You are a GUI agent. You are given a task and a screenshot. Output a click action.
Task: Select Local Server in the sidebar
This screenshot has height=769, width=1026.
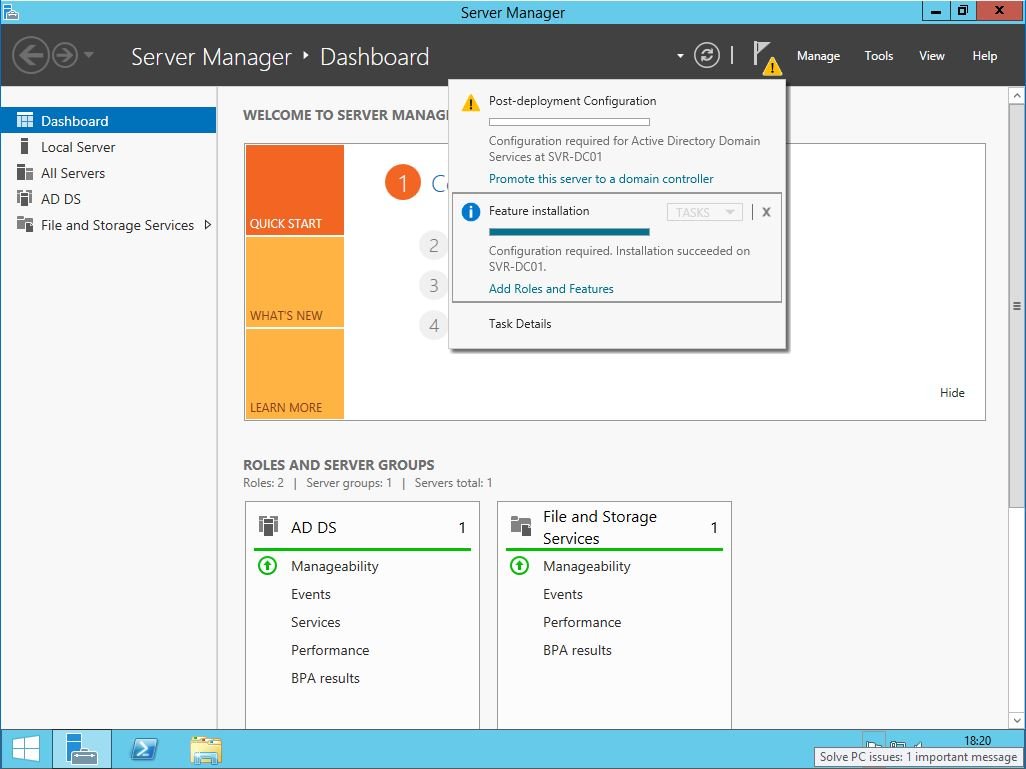coord(78,147)
